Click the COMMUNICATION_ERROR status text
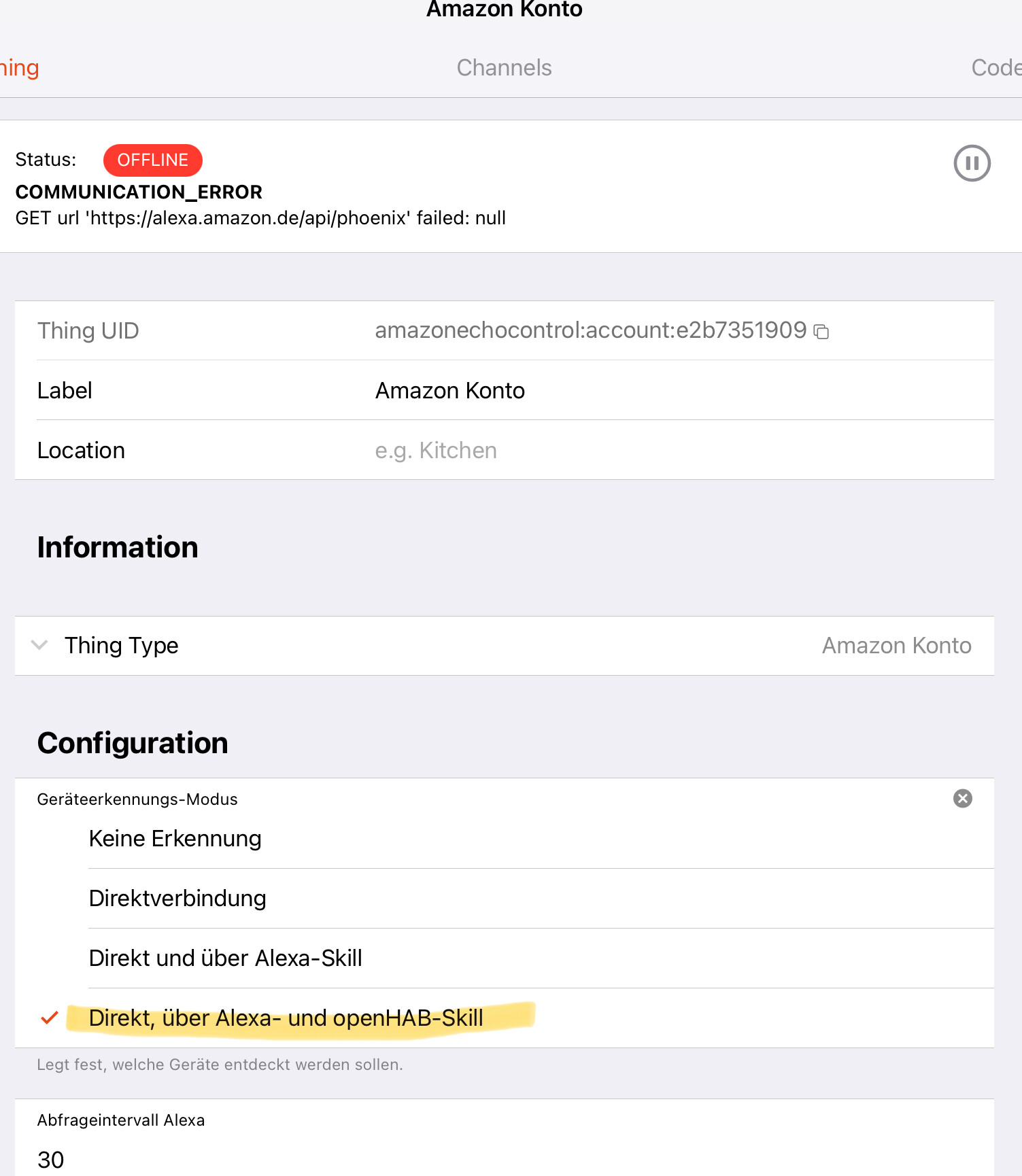 tap(139, 192)
